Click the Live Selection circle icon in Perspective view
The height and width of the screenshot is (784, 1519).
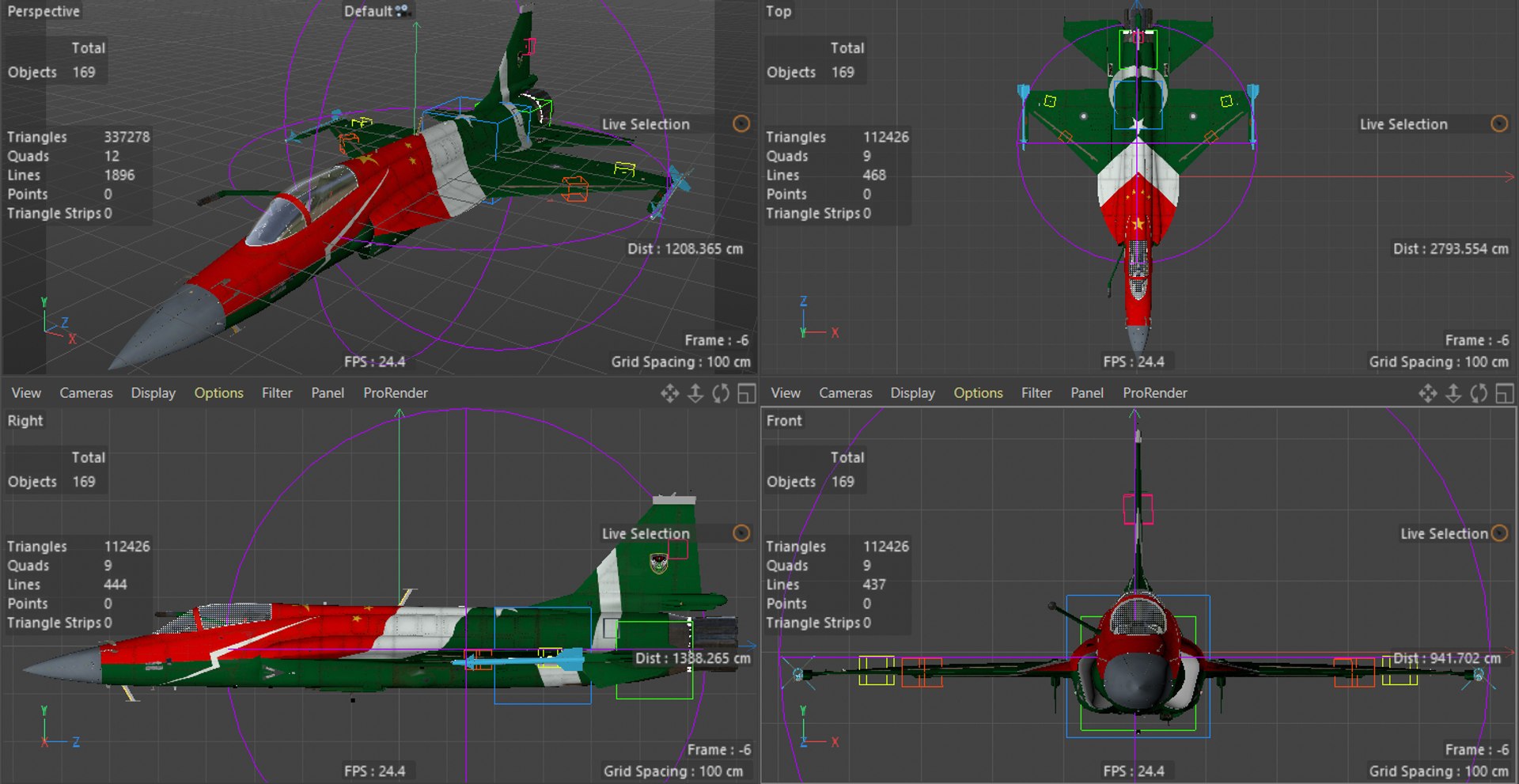click(x=741, y=123)
